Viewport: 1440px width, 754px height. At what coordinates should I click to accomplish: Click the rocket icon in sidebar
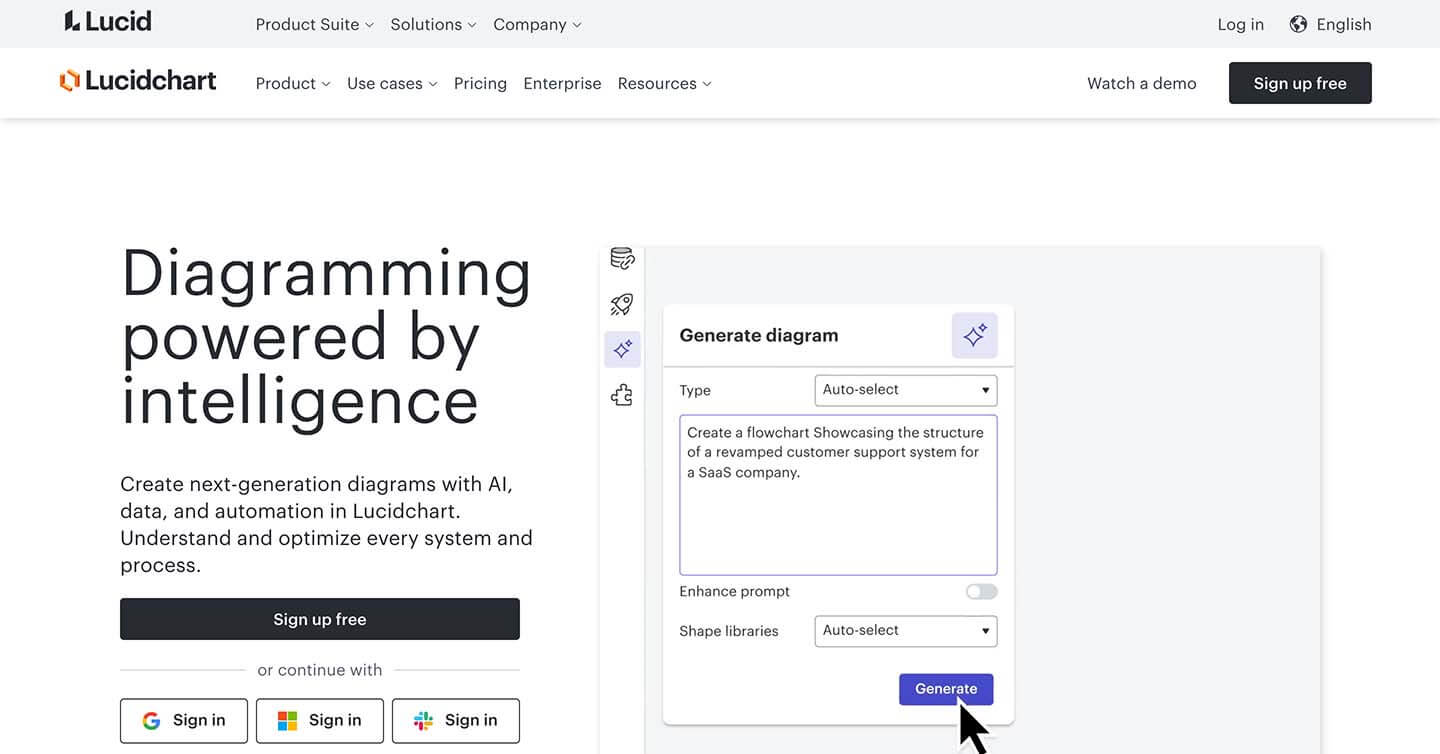622,305
